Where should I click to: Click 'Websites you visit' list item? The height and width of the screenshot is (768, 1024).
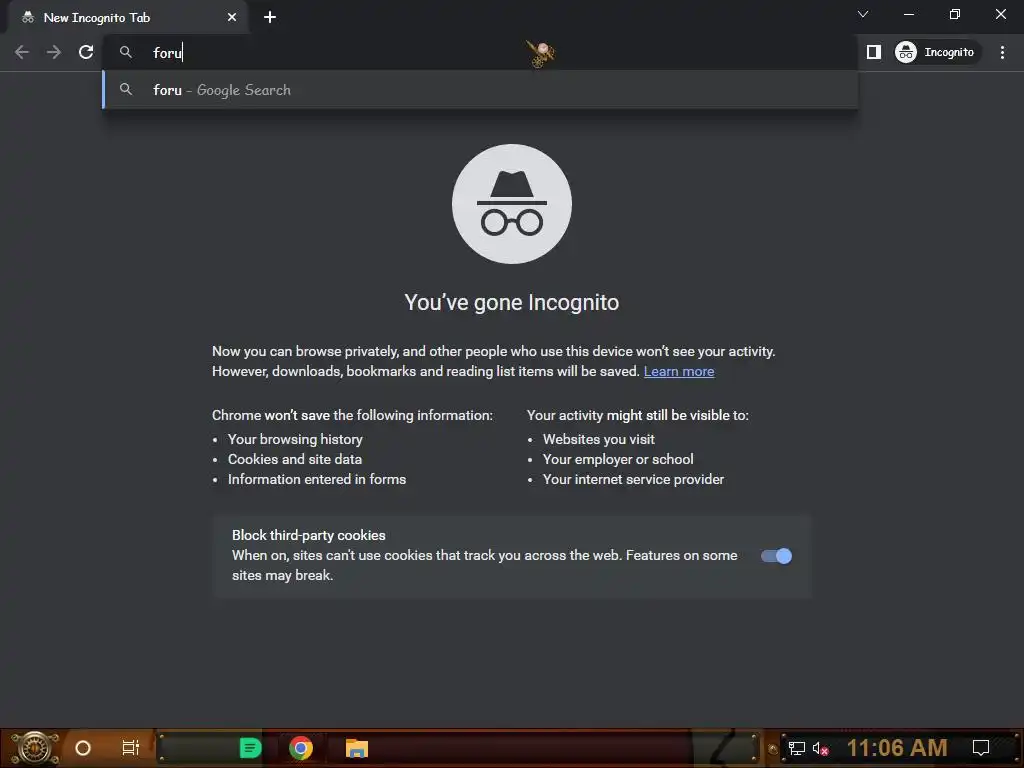598,440
